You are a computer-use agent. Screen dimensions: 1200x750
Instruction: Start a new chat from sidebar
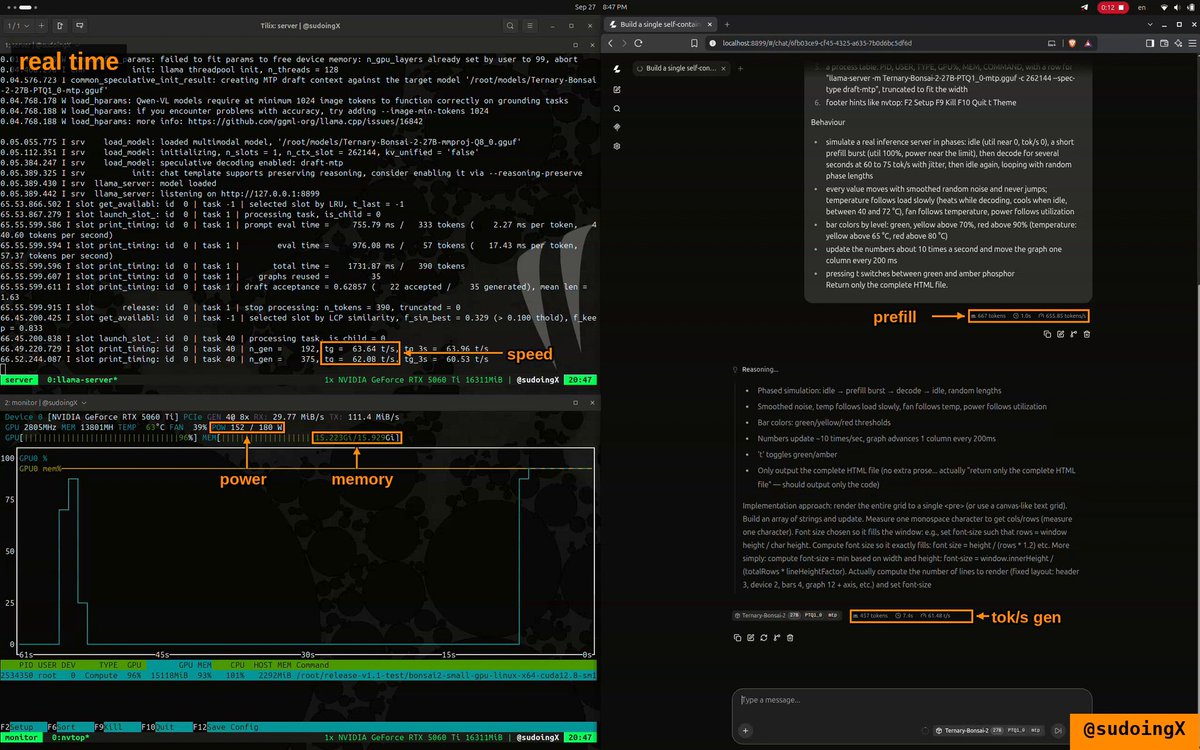coord(617,89)
